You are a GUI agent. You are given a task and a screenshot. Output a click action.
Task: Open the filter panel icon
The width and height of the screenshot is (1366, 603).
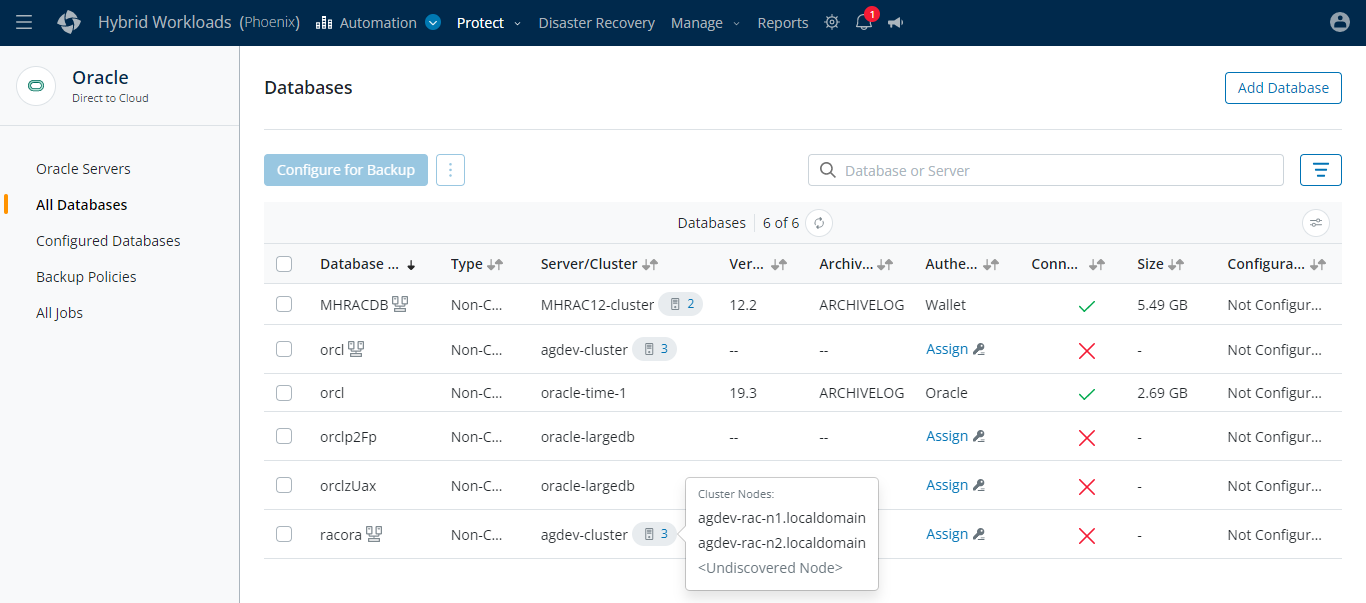(x=1320, y=170)
